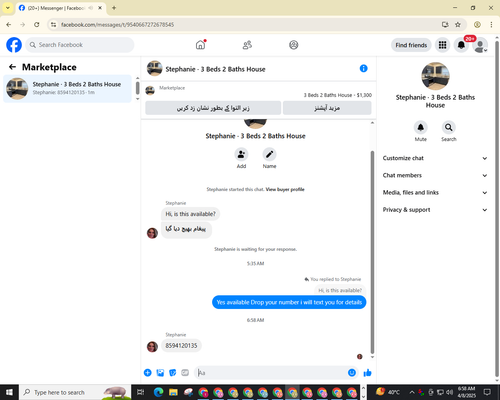The height and width of the screenshot is (400, 500).
Task: Expand Privacy & support section
Action: coord(435,210)
